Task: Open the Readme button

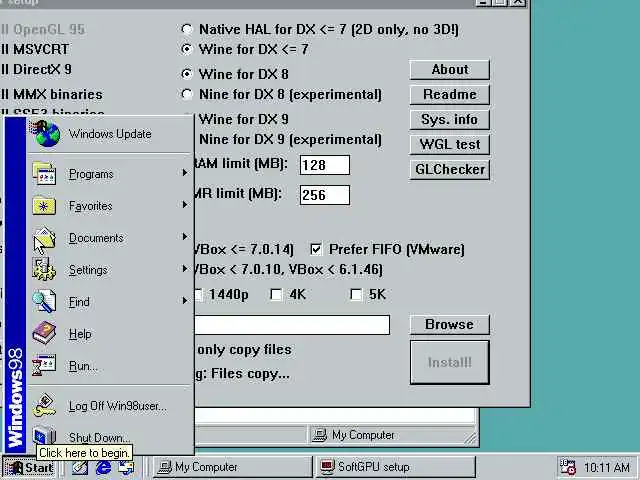Action: point(449,94)
